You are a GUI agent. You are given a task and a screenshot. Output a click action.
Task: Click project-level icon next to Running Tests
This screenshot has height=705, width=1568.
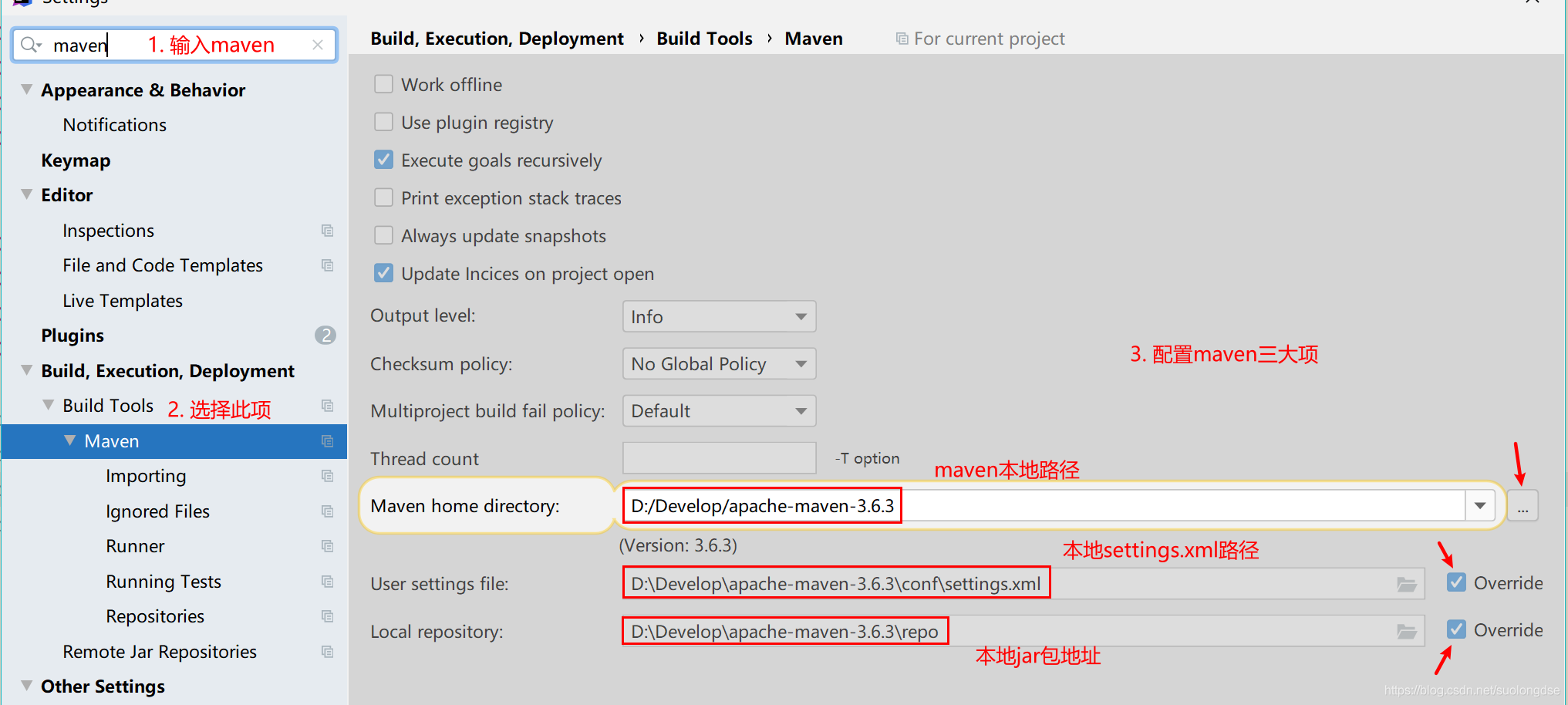pos(327,582)
